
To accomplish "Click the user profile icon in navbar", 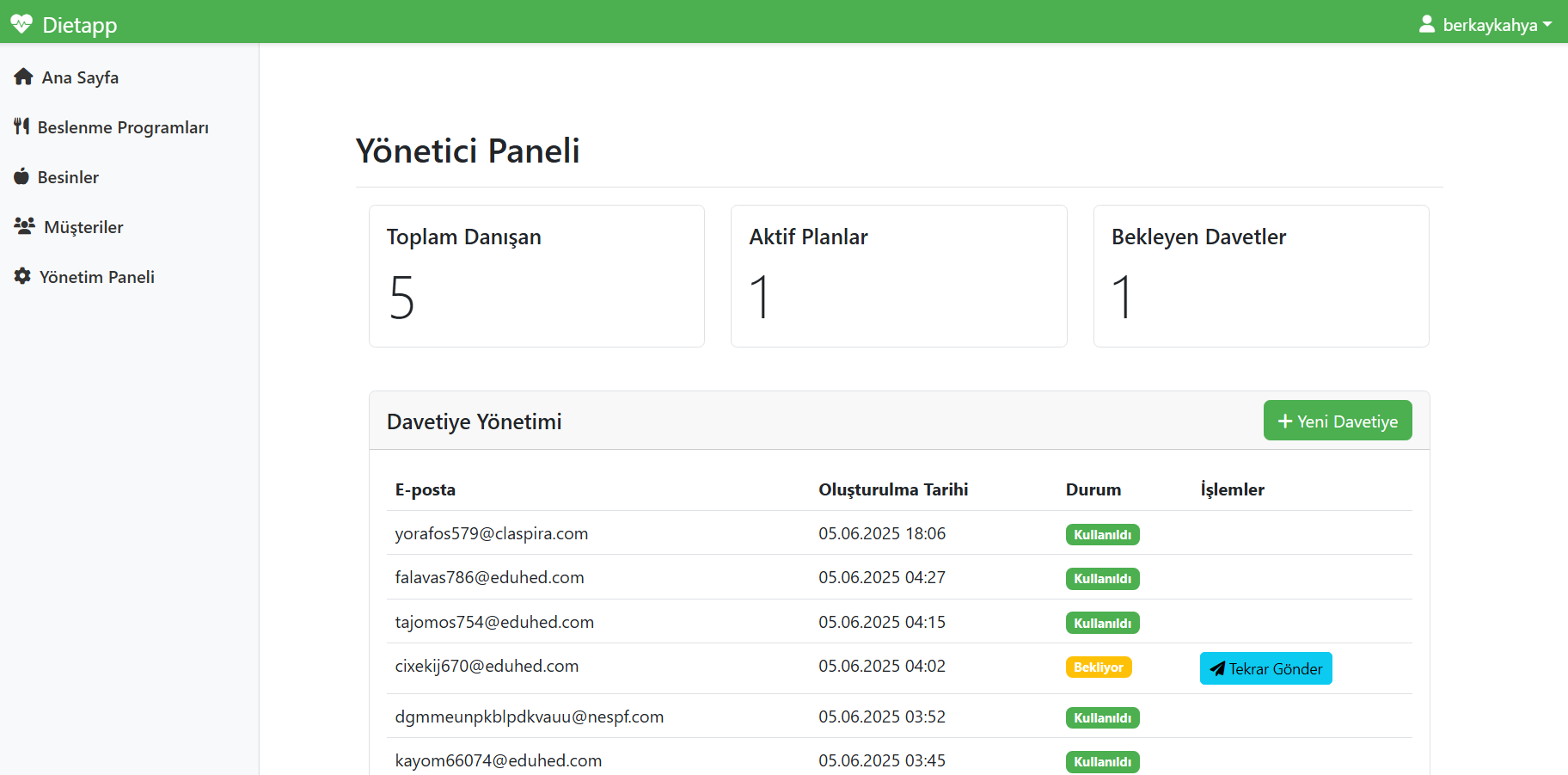I will coord(1425,24).
